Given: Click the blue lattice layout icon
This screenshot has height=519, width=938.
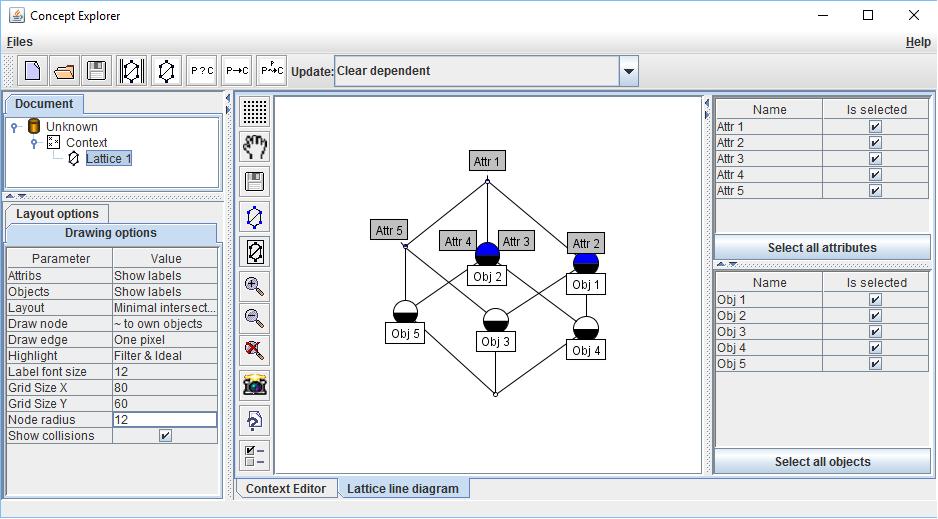Looking at the screenshot, I should pos(255,217).
